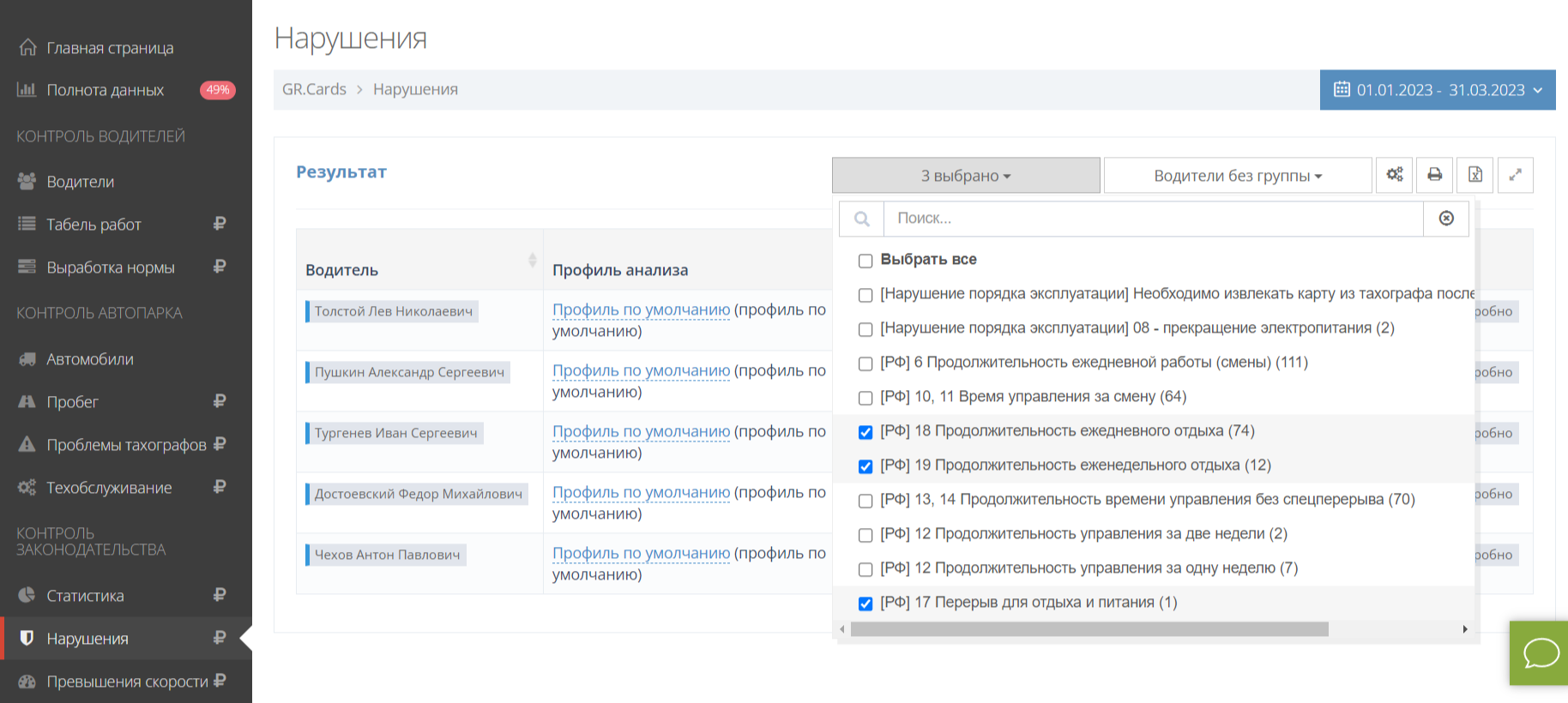This screenshot has width=1568, height=703.
Task: Go to Превышения скорости section
Action: [127, 682]
